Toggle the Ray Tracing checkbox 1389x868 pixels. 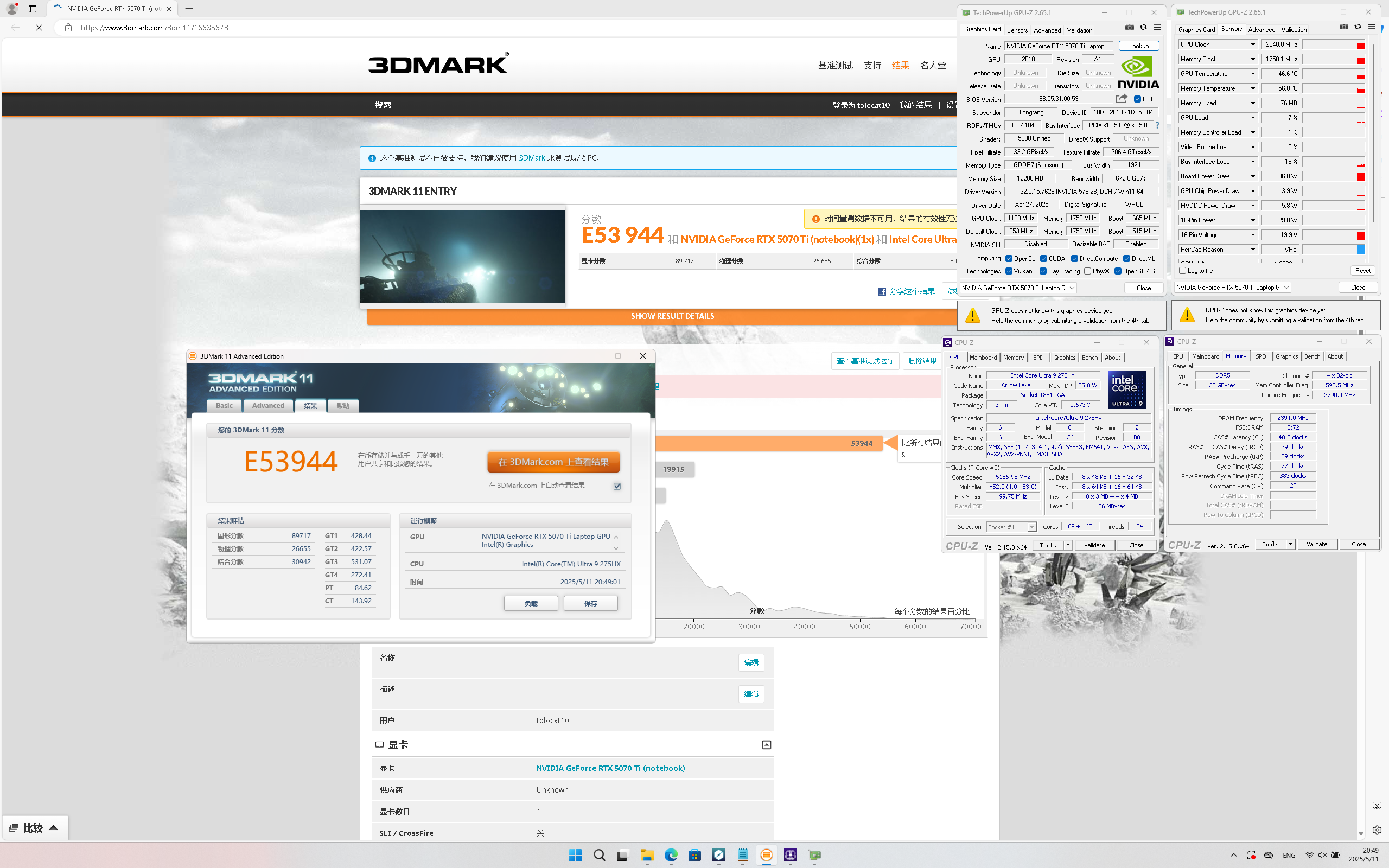[1043, 272]
